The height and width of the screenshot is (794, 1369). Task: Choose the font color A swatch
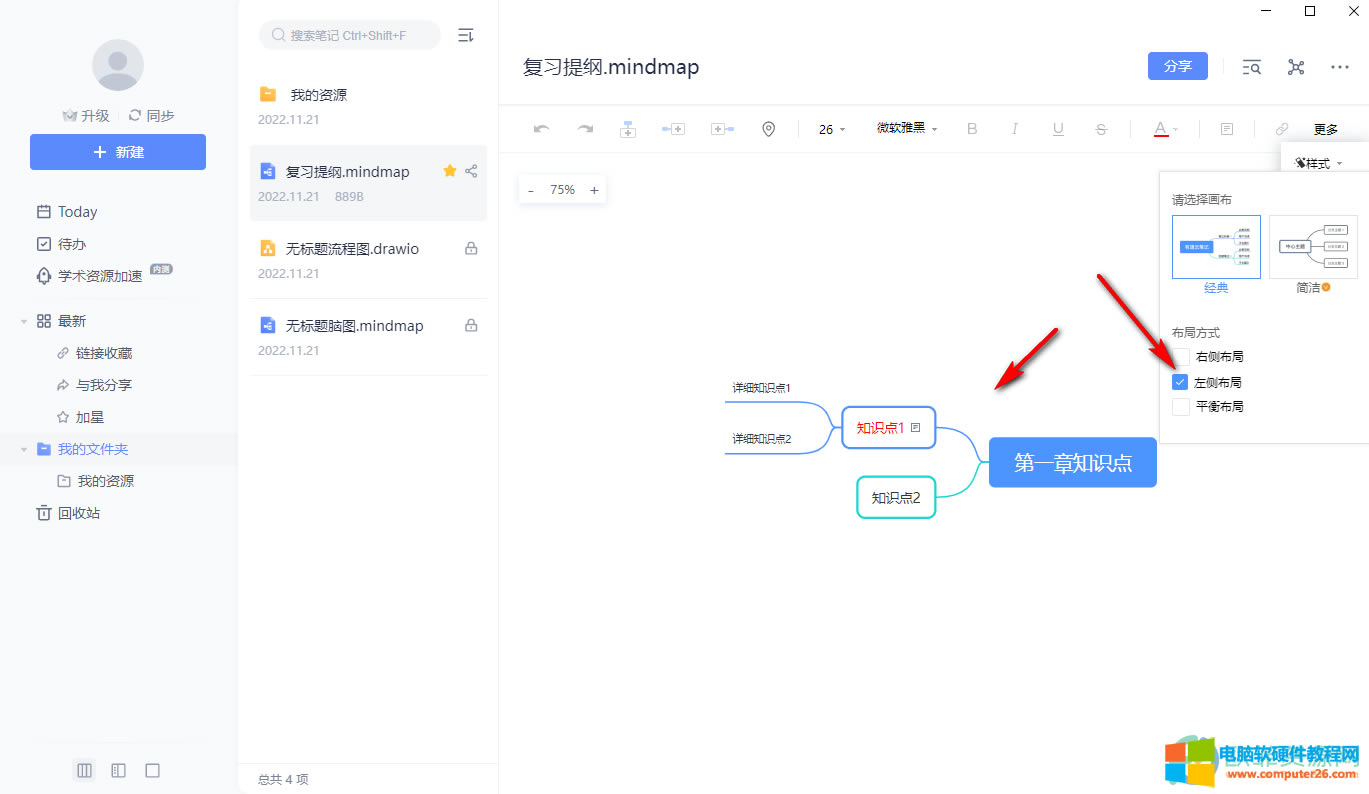(x=1160, y=129)
